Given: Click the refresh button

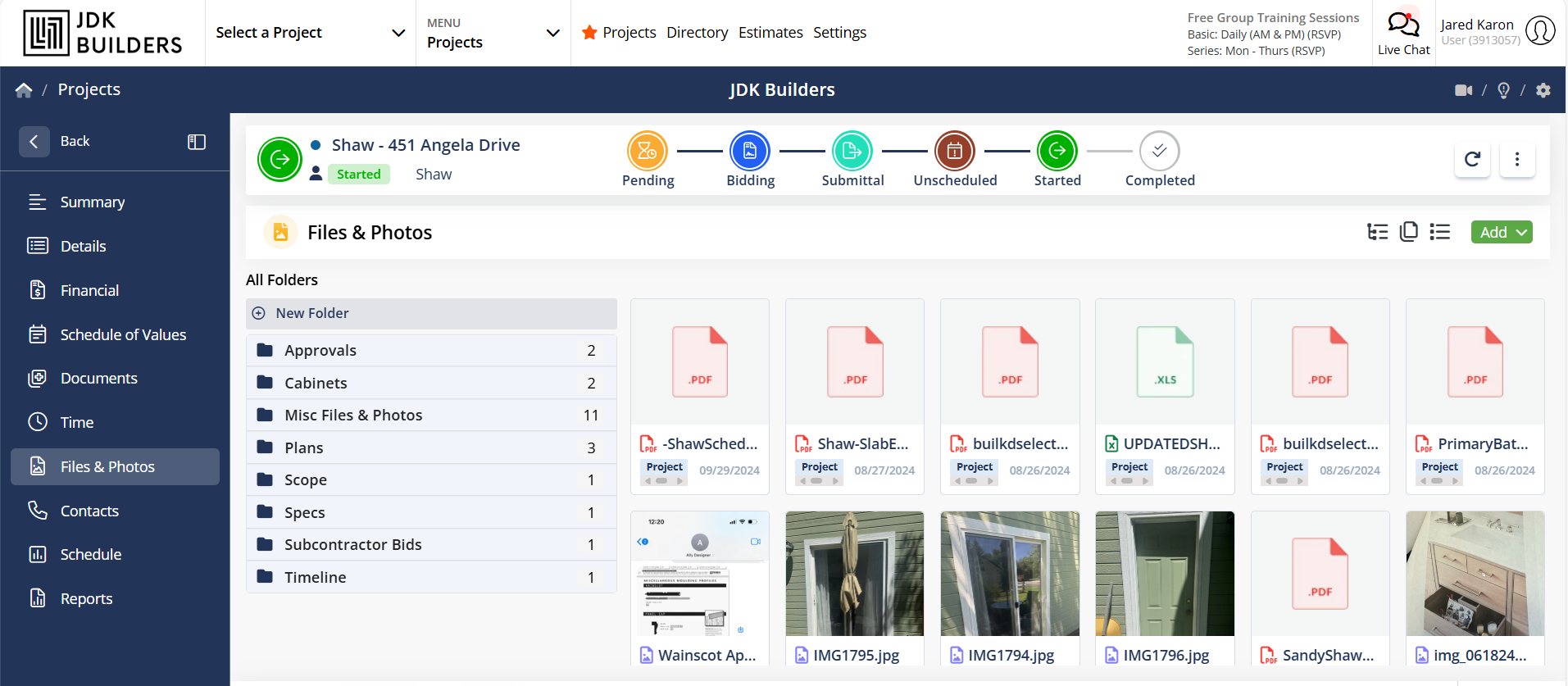Looking at the screenshot, I should click(x=1472, y=159).
